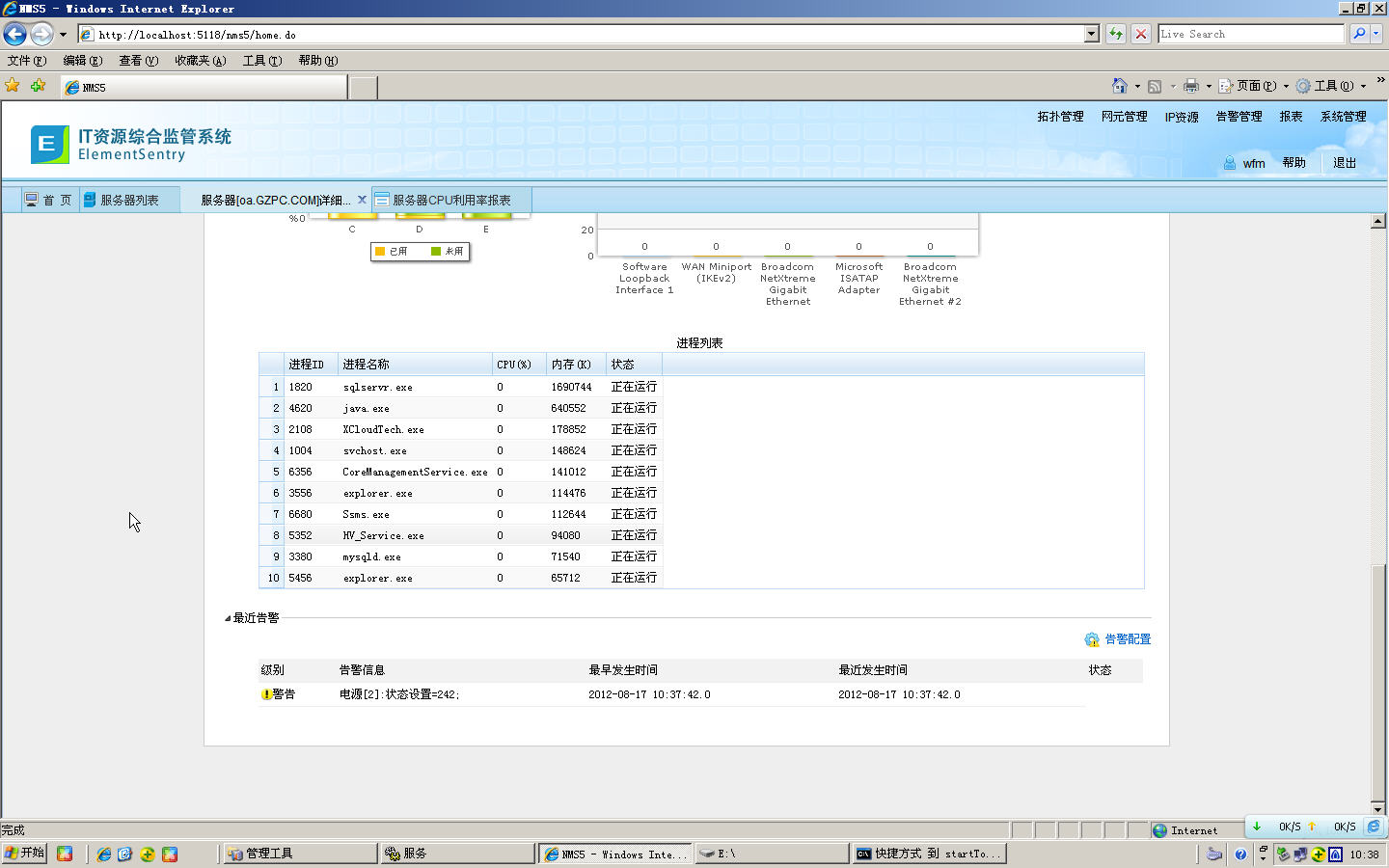Image resolution: width=1389 pixels, height=868 pixels.
Task: Expand the Print dropdown arrow
Action: [1209, 86]
